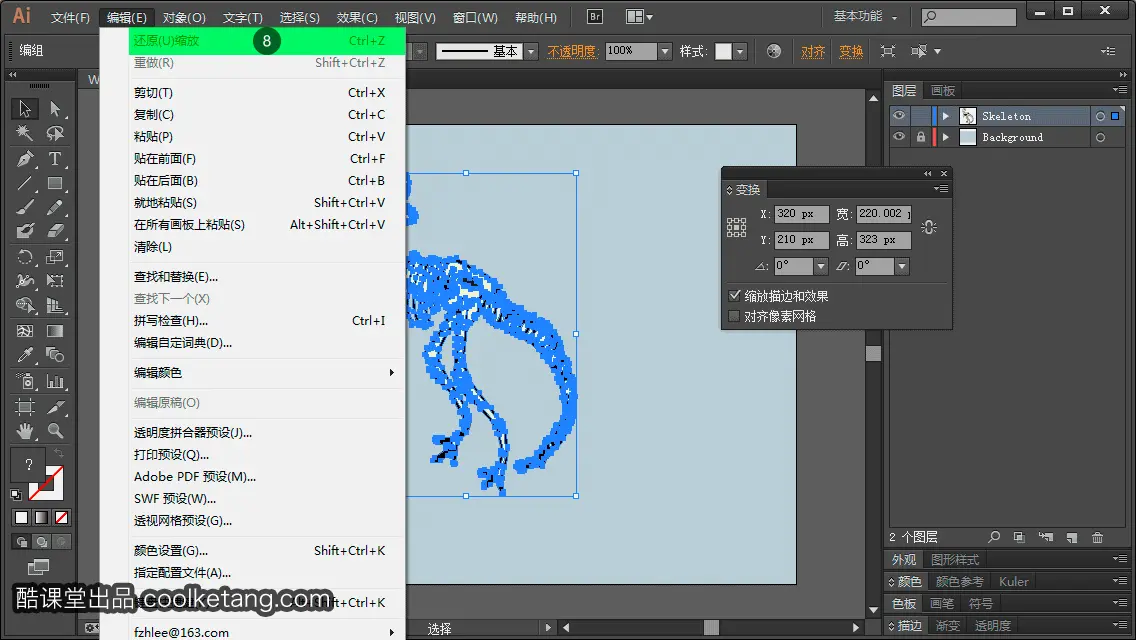This screenshot has height=640, width=1136.
Task: Select the Pen tool
Action: (x=25, y=159)
